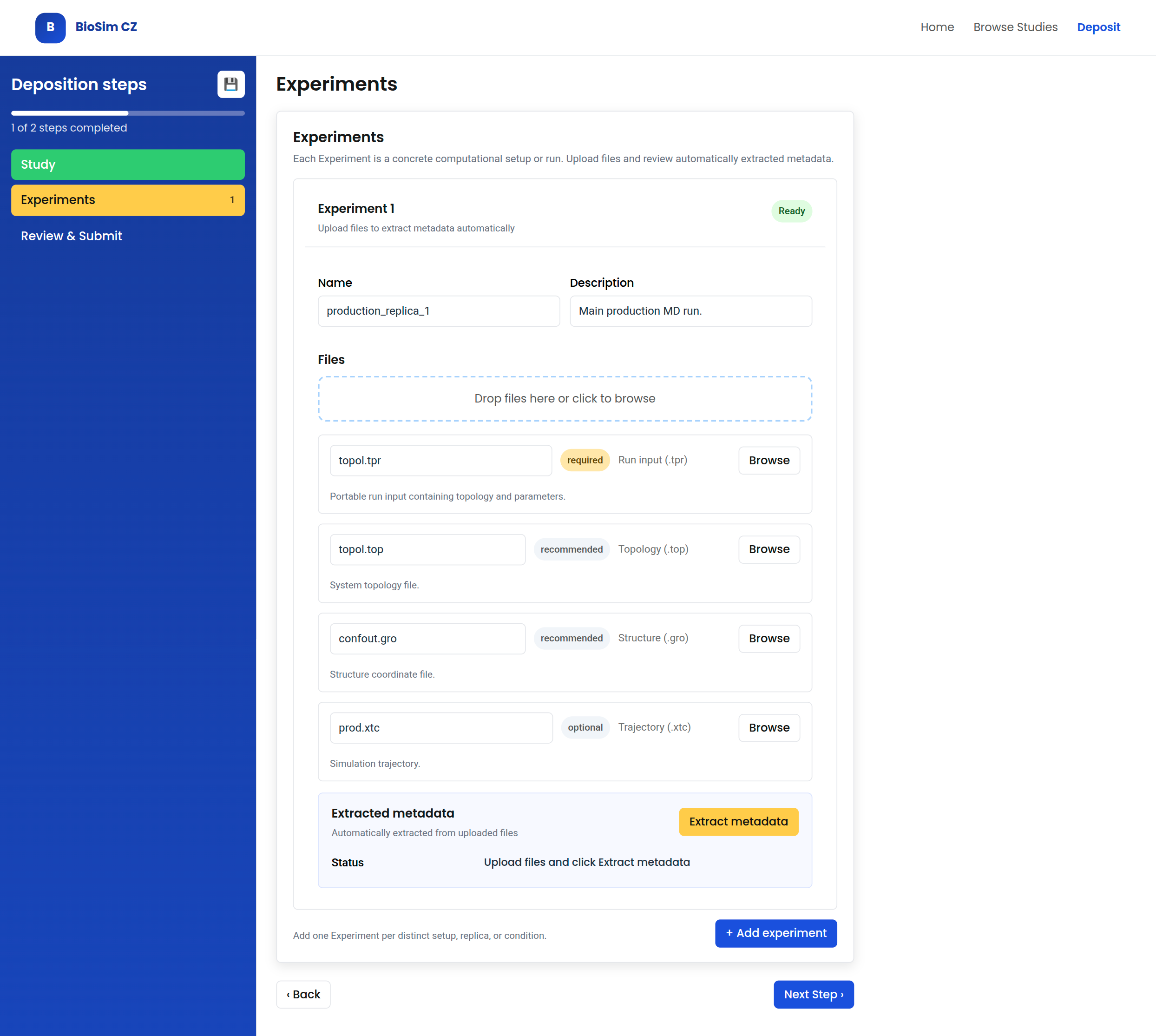Click the 'Trajectory (.xtc)' label

coord(654,727)
